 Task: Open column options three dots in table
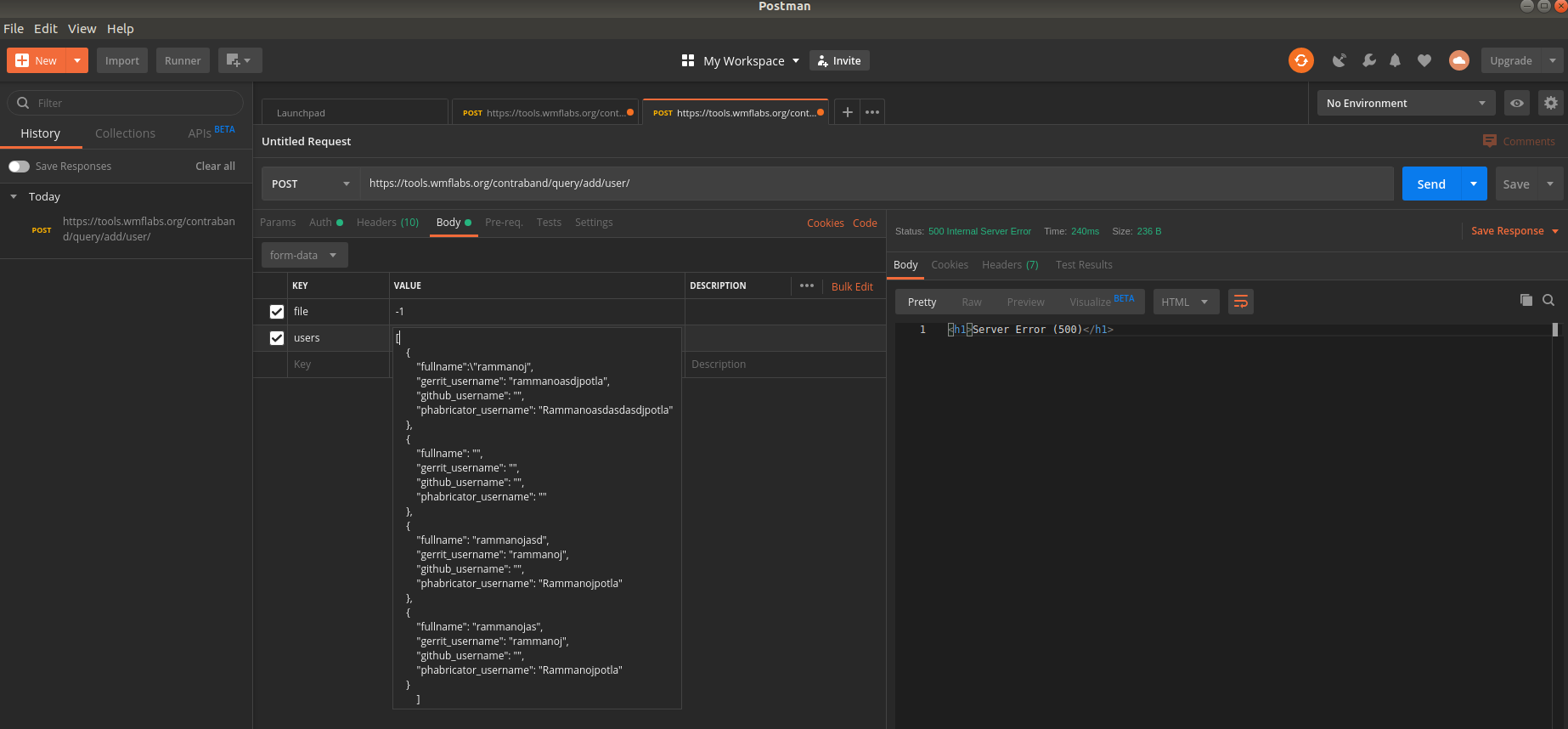click(807, 285)
